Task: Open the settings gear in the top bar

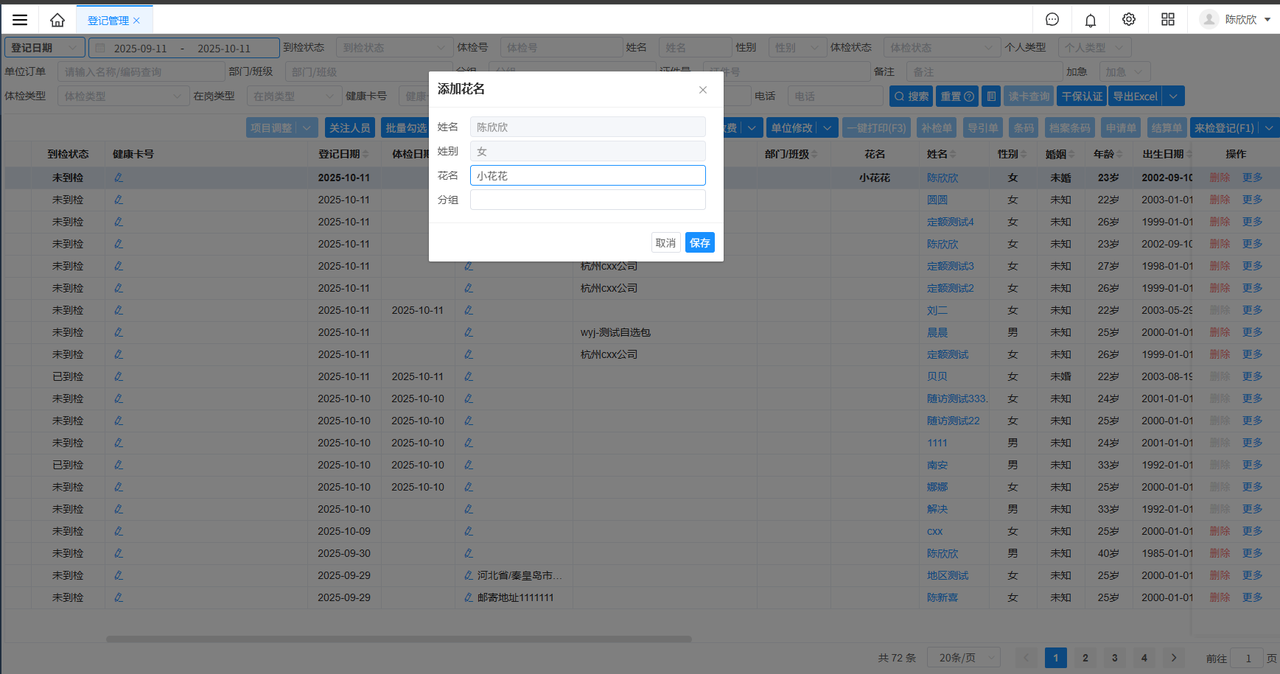Action: coord(1129,20)
